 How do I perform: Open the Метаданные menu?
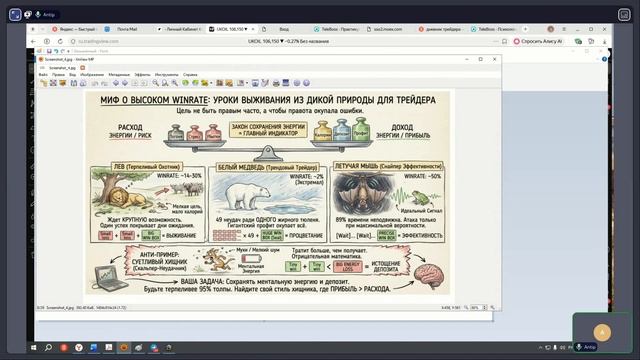(x=119, y=75)
